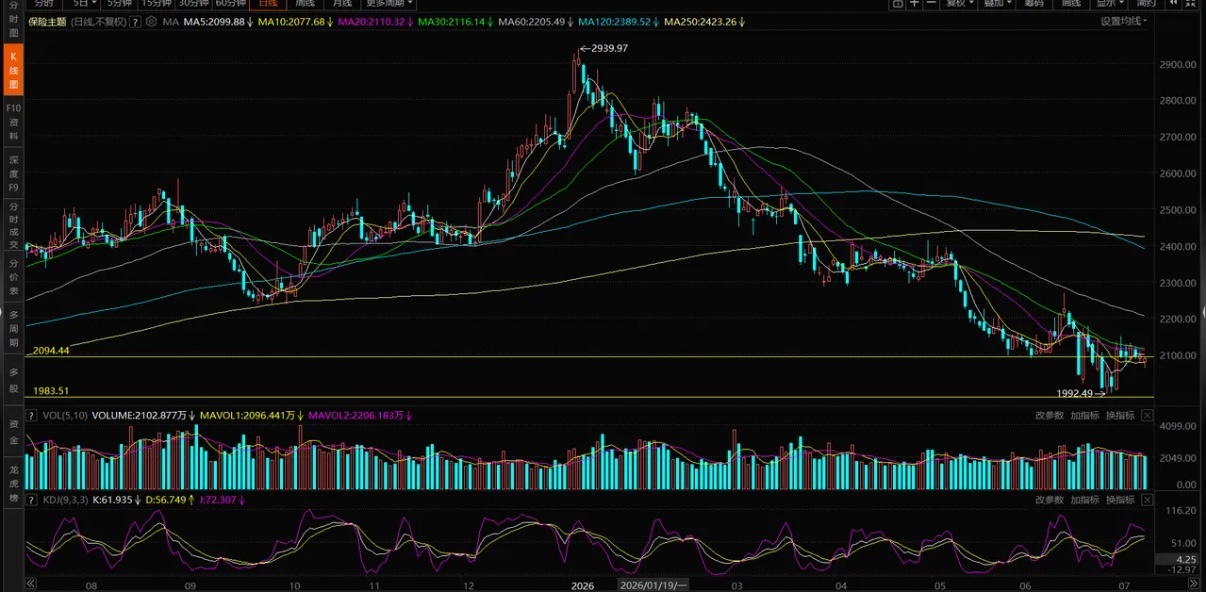Click the lock icon in top toolbar

pos(897,4)
